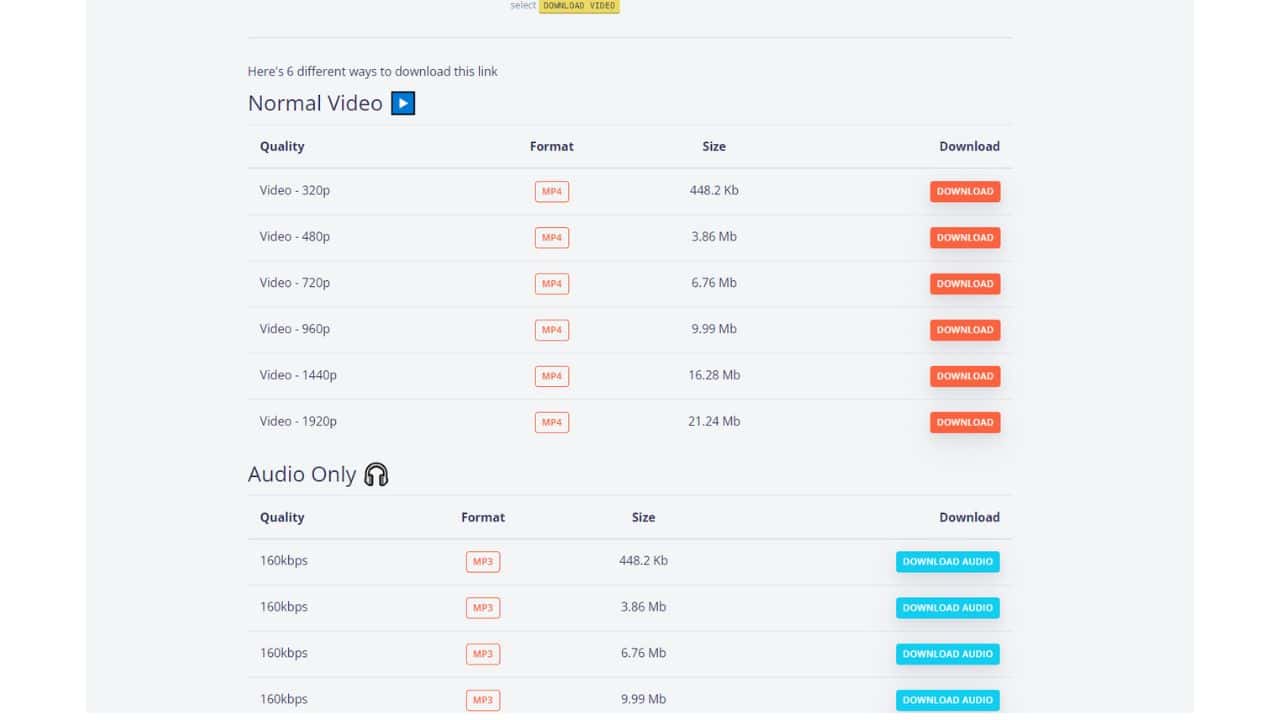Download the 9.99 Mb audio file
This screenshot has width=1280, height=720.
pos(948,699)
